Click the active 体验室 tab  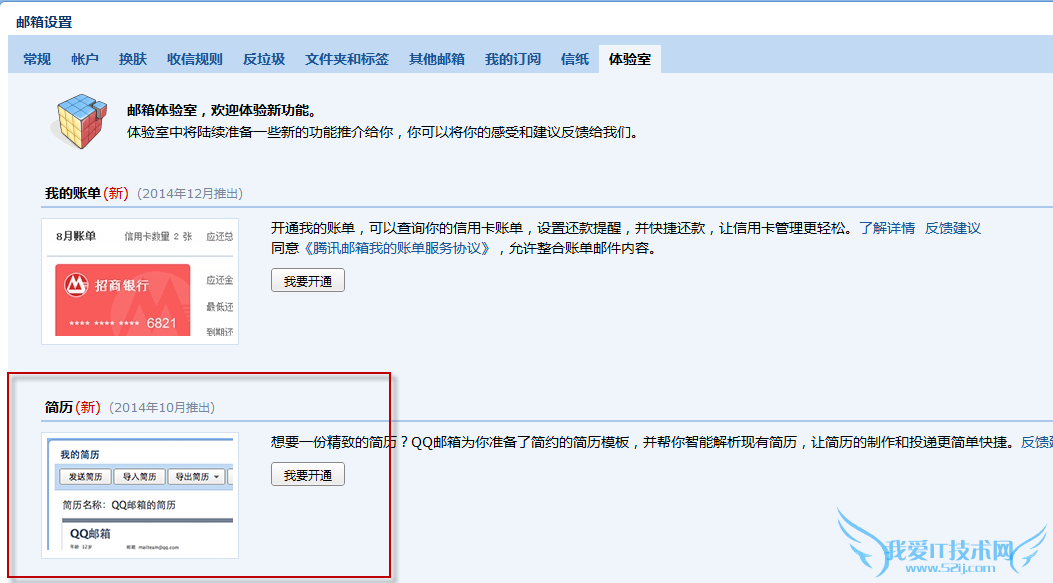click(630, 59)
